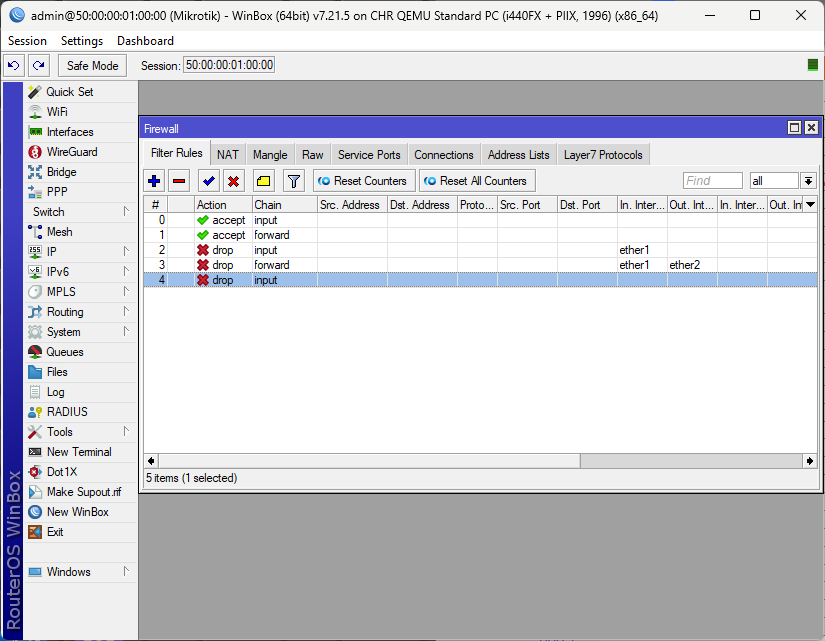This screenshot has height=641, width=825.
Task: Click the Undo arrow icon
Action: (x=14, y=66)
